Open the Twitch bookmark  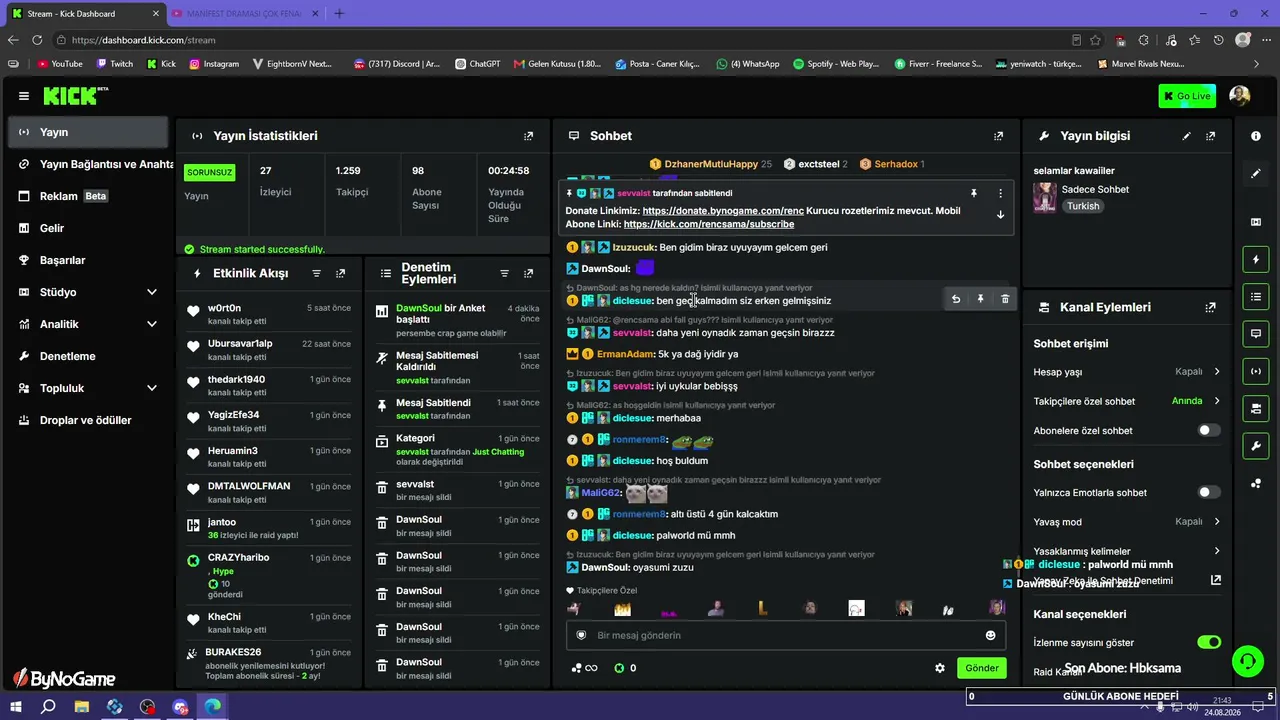pyautogui.click(x=114, y=64)
